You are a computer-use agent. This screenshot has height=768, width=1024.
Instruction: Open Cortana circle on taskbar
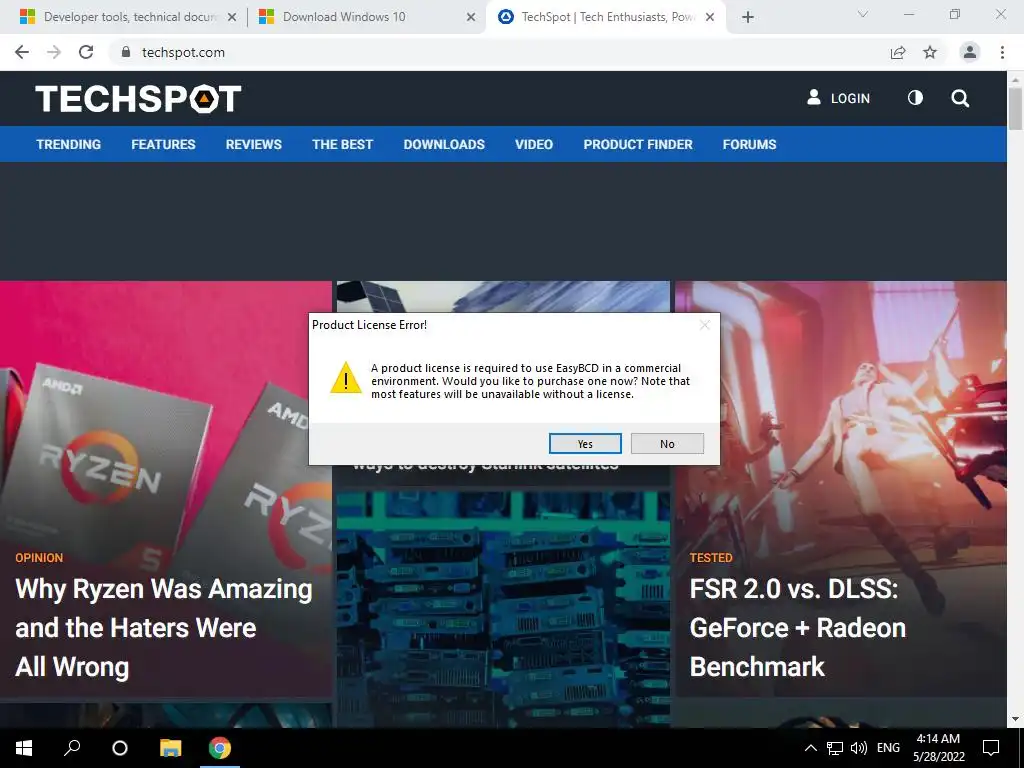(120, 748)
